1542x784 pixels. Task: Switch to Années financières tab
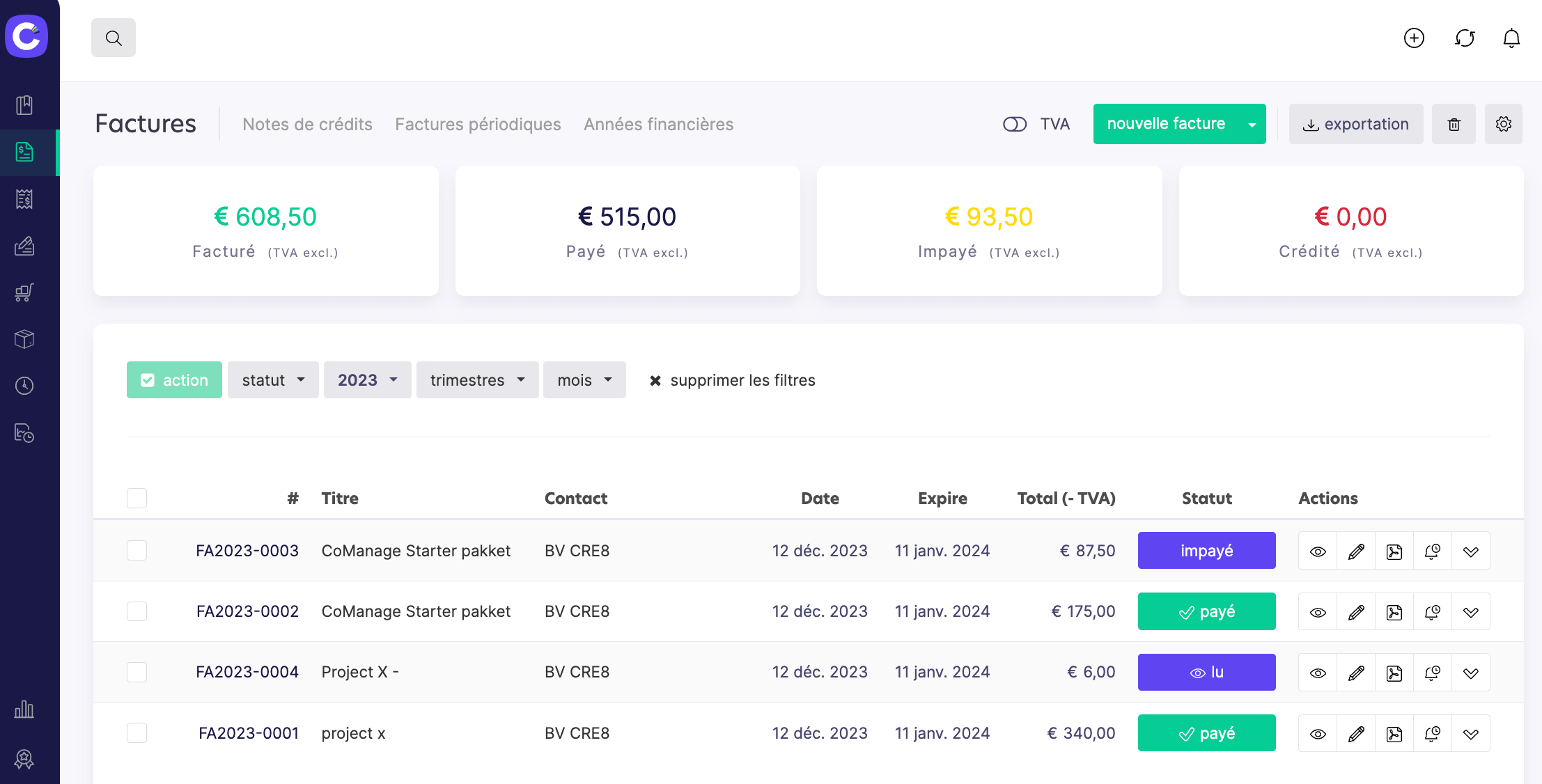pos(658,124)
